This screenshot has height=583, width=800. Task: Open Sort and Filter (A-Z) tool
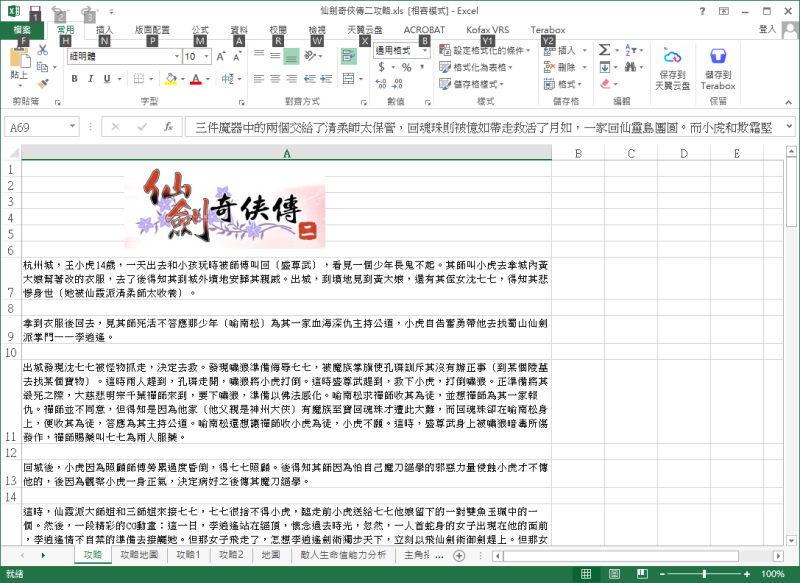(x=630, y=50)
